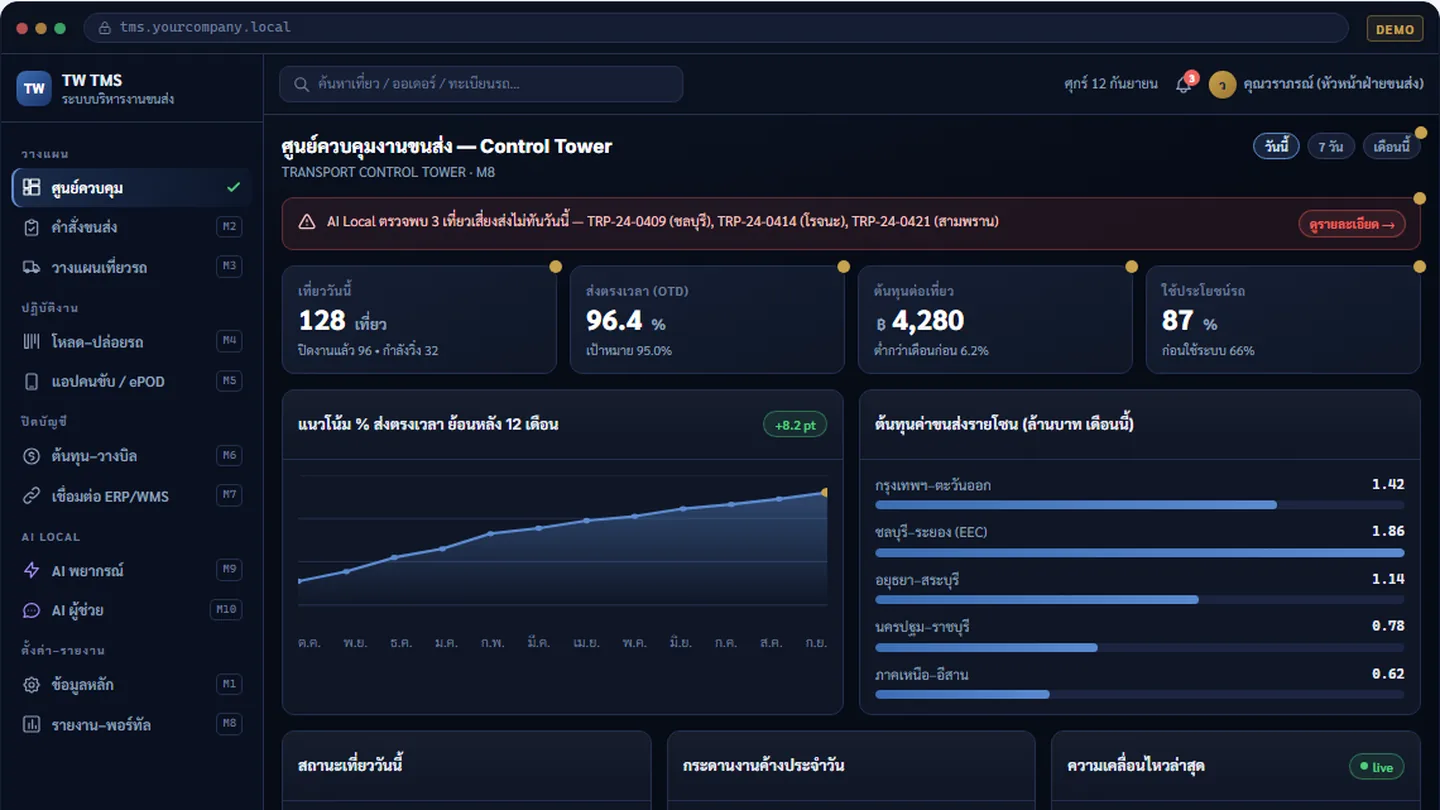The width and height of the screenshot is (1440, 810).
Task: Open the คำสั่งขนส่ง menu item
Action: [x=131, y=227]
